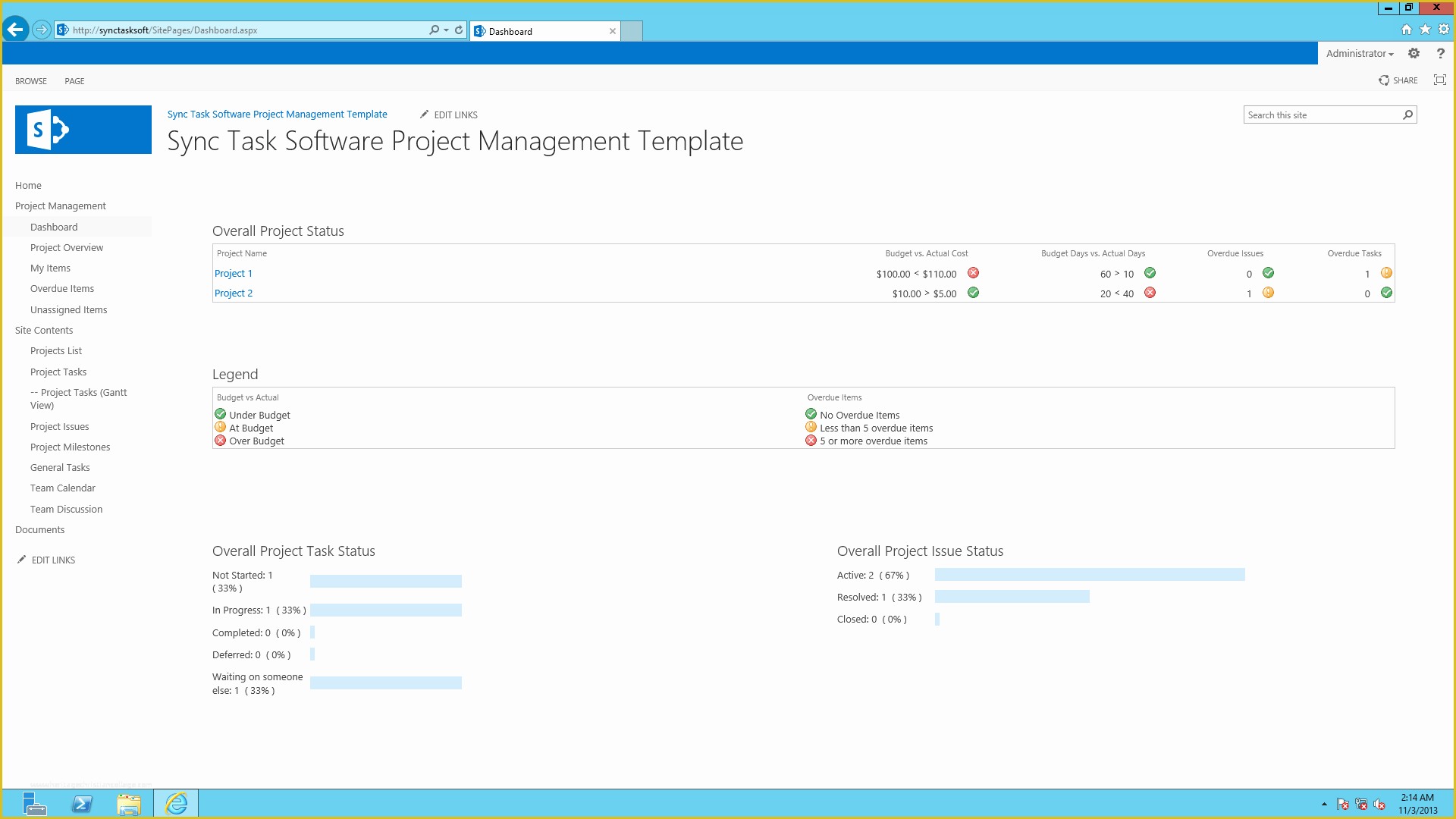Click Project 1 overdue issues green icon
The image size is (1456, 819).
click(1268, 273)
